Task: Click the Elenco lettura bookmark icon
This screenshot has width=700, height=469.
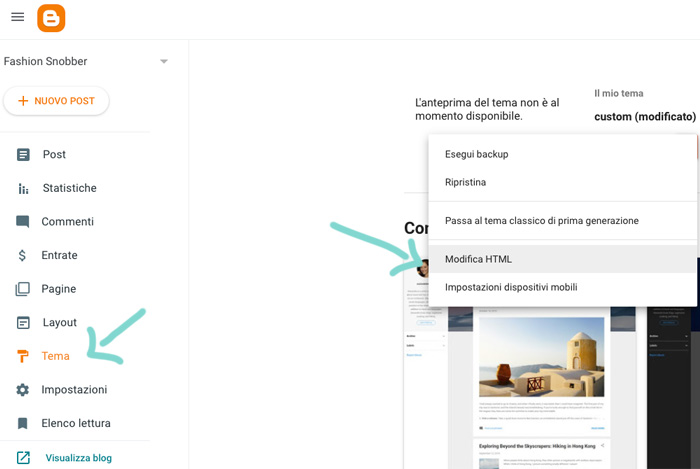Action: point(22,423)
